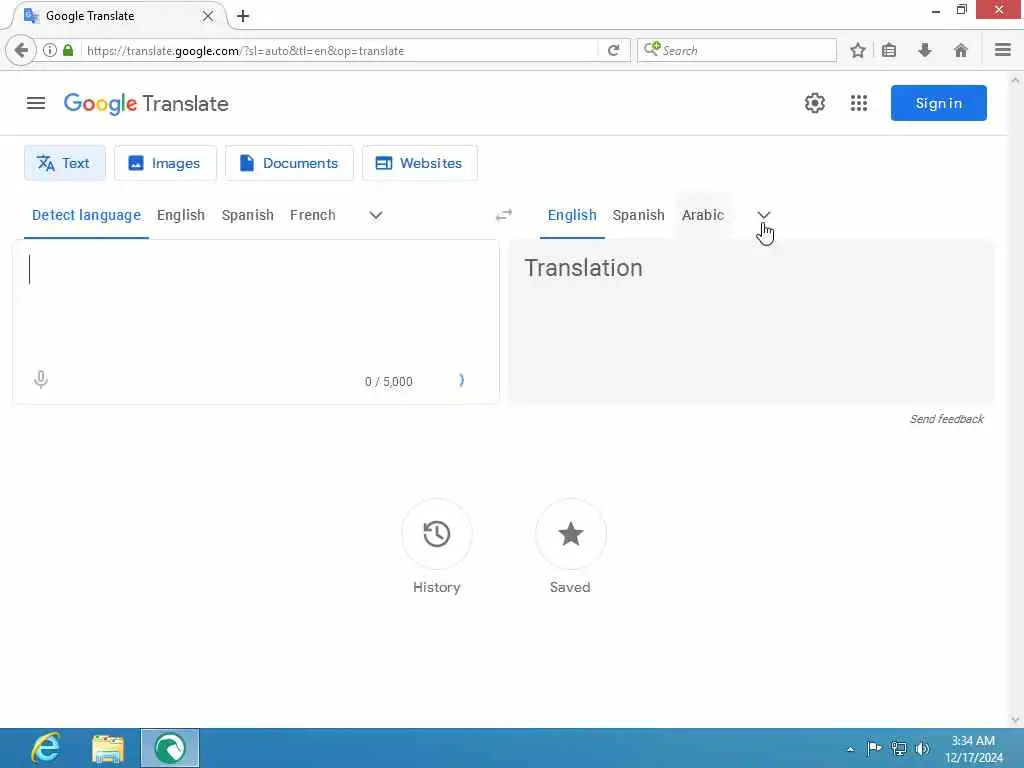
Task: Click the Sign in button
Action: [x=938, y=103]
